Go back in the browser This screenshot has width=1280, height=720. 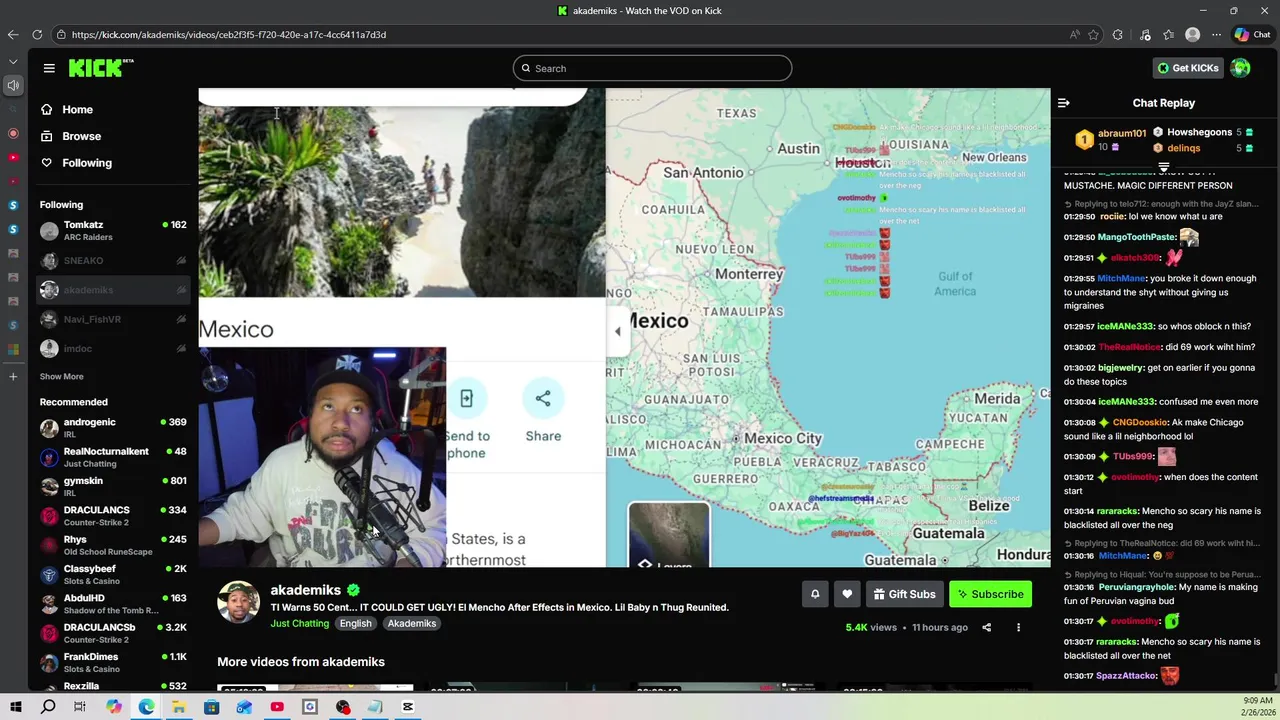pyautogui.click(x=12, y=34)
